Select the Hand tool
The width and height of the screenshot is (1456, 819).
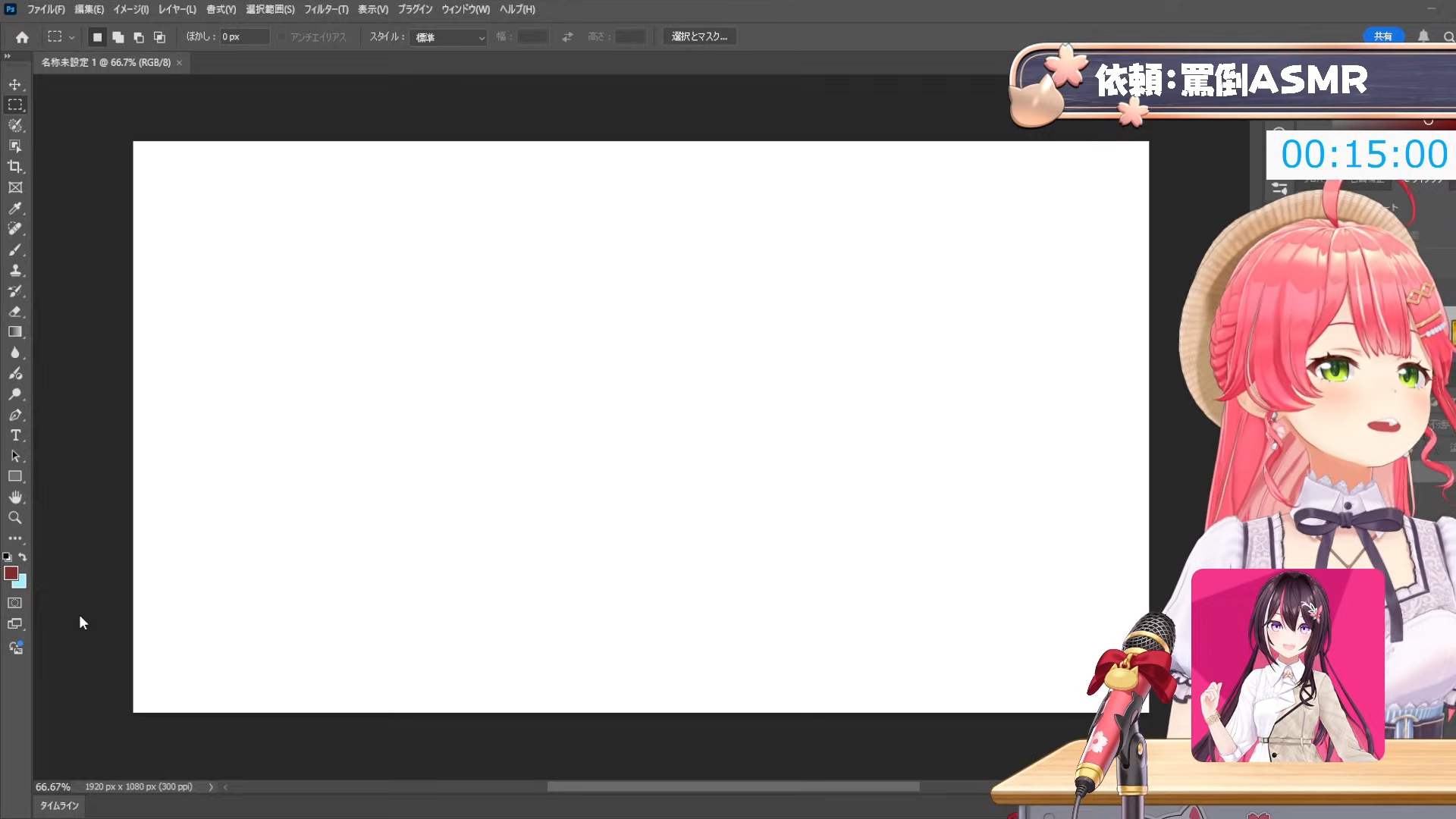coord(15,497)
